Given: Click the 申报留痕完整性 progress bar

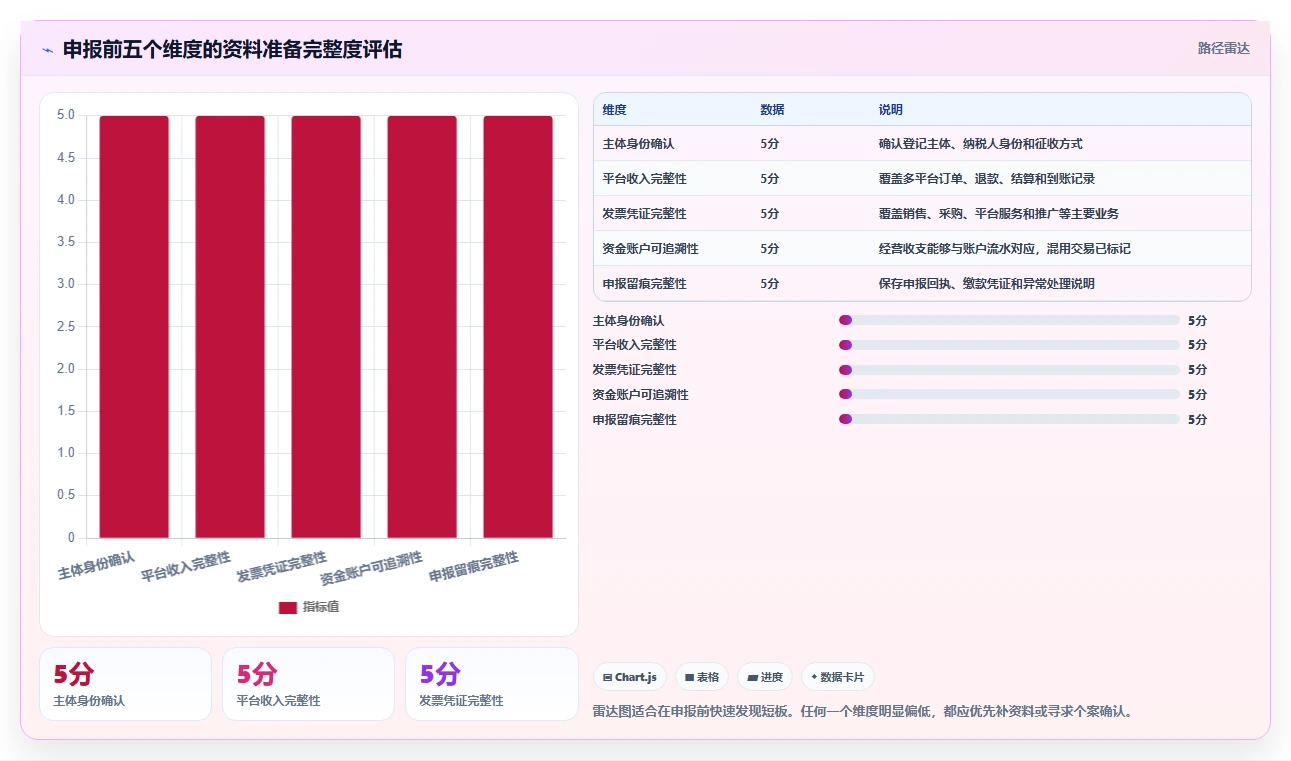Looking at the screenshot, I should coord(1009,419).
